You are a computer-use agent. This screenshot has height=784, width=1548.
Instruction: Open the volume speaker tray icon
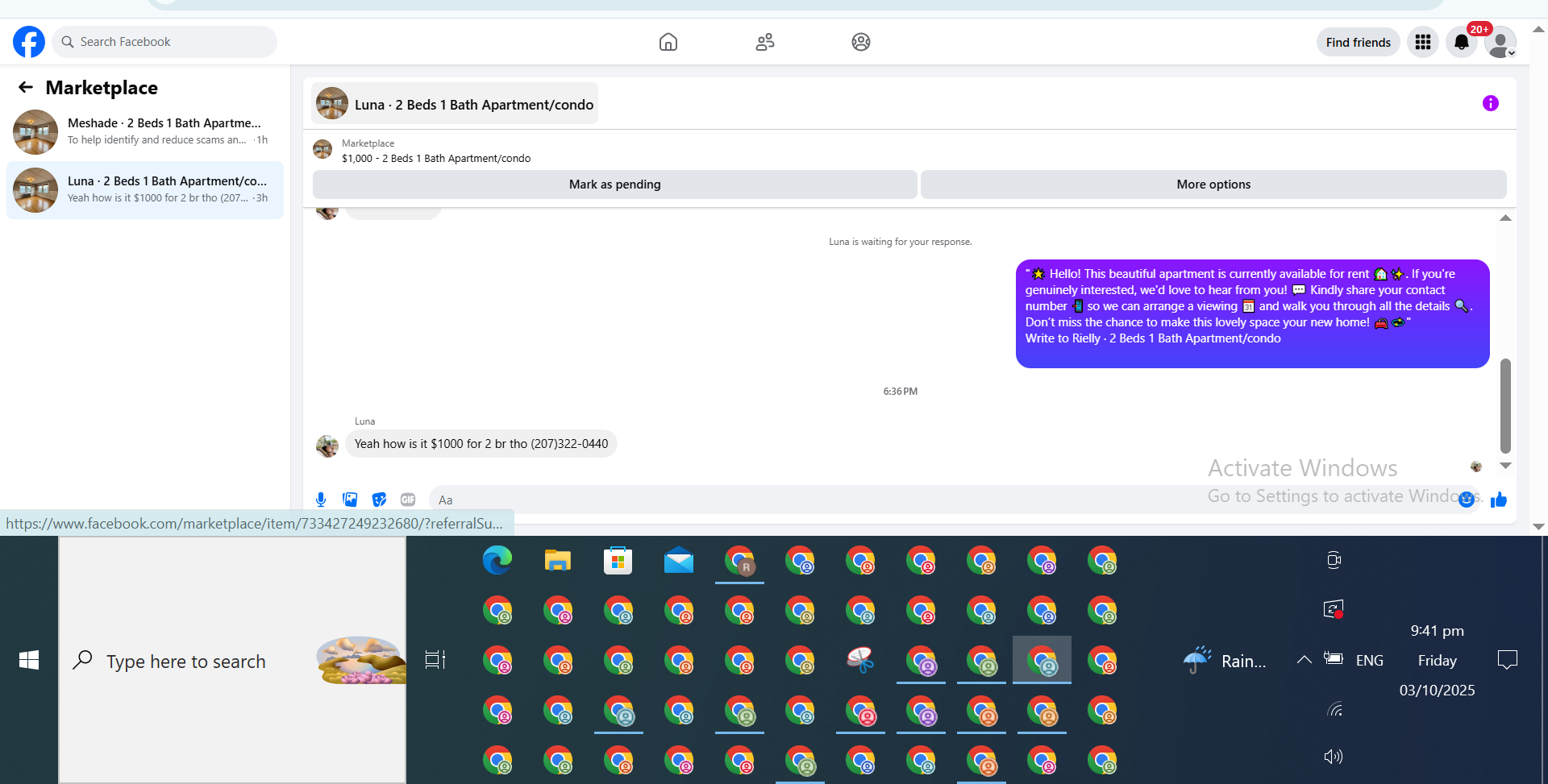click(x=1334, y=757)
